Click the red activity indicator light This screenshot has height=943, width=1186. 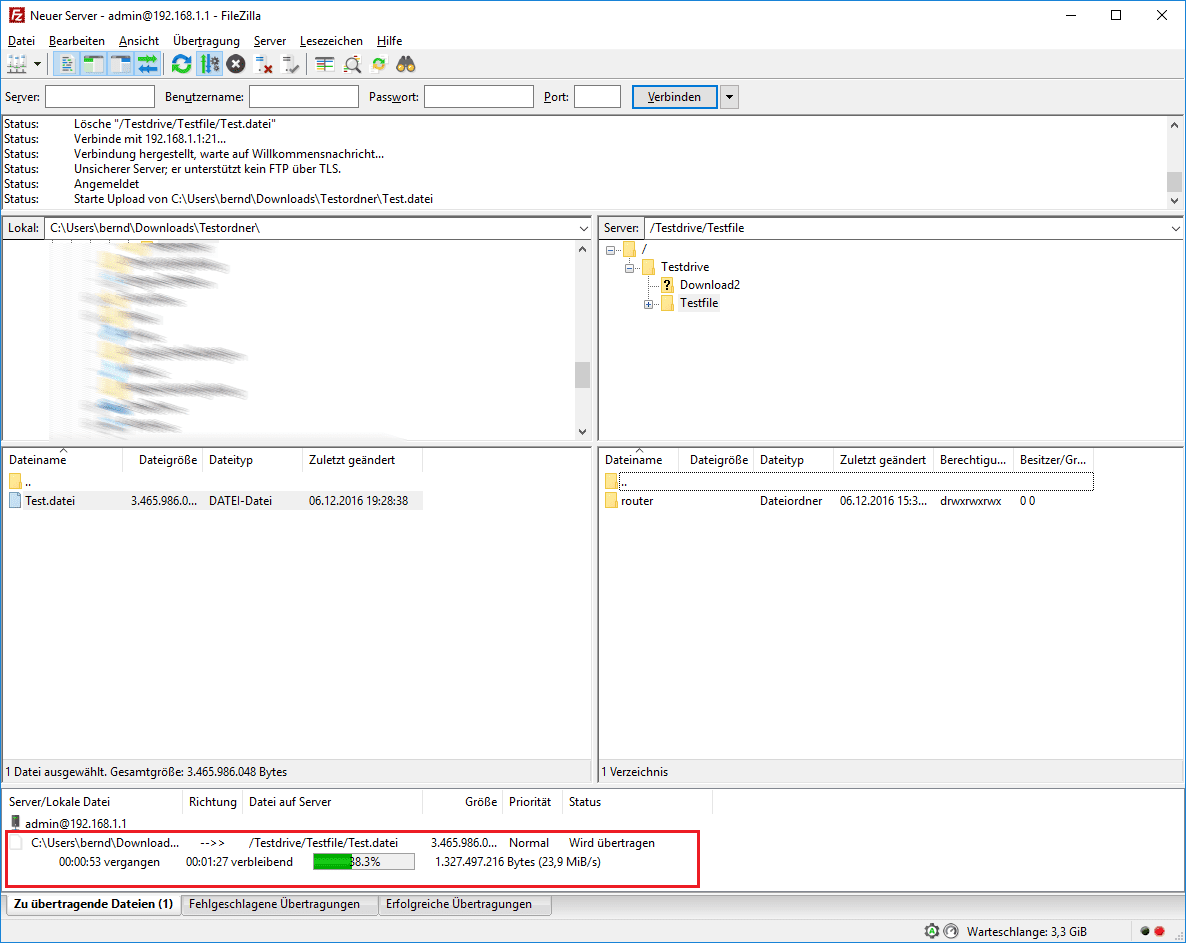(x=1160, y=932)
